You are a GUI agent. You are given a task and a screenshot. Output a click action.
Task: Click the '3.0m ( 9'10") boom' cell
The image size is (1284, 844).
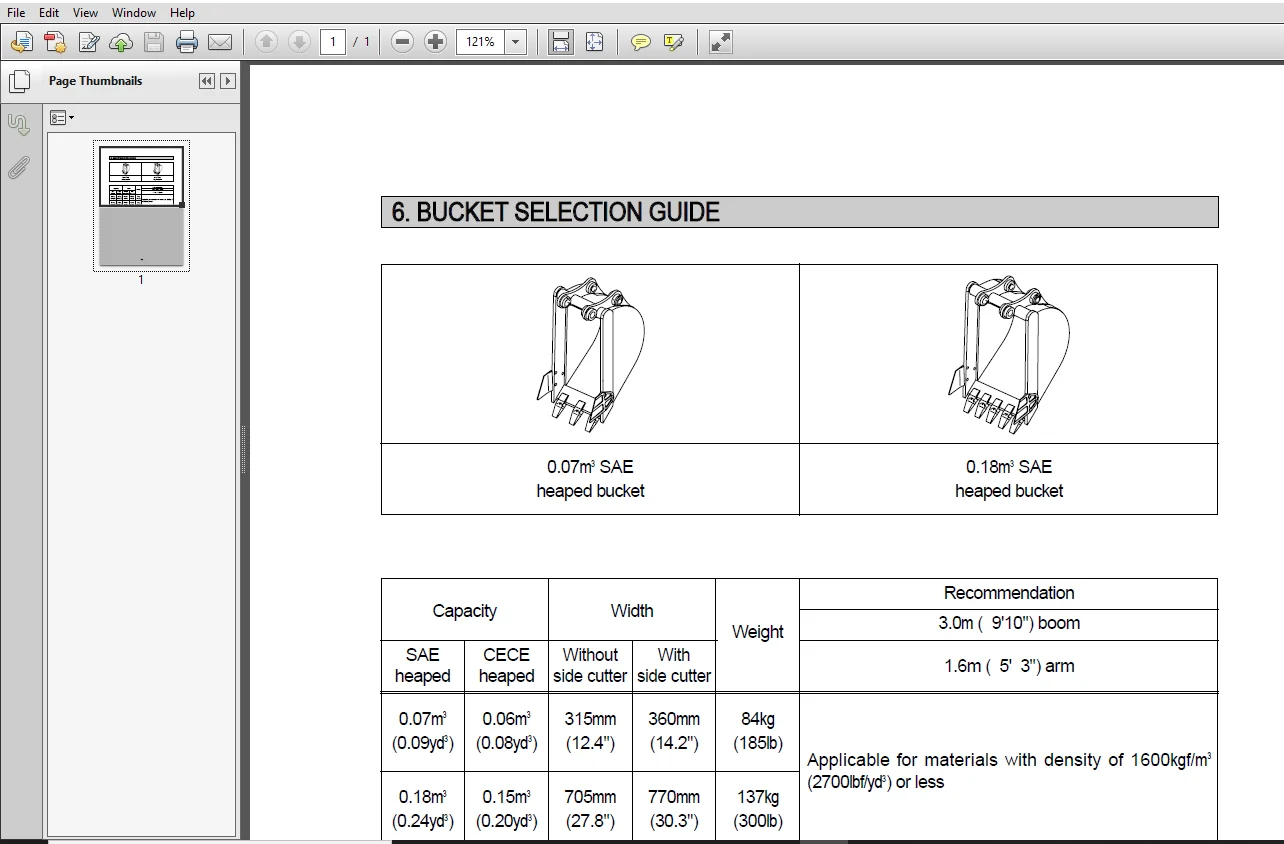click(x=1009, y=623)
